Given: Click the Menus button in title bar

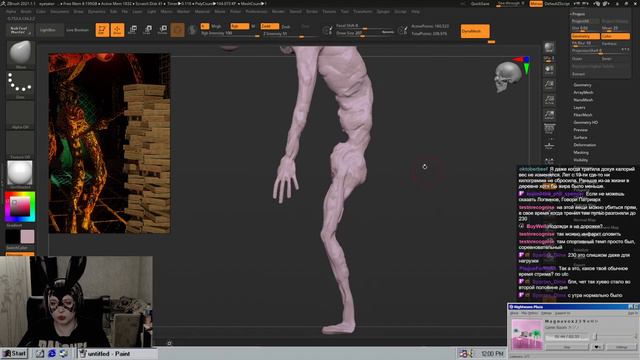Looking at the screenshot, I should 536,4.
